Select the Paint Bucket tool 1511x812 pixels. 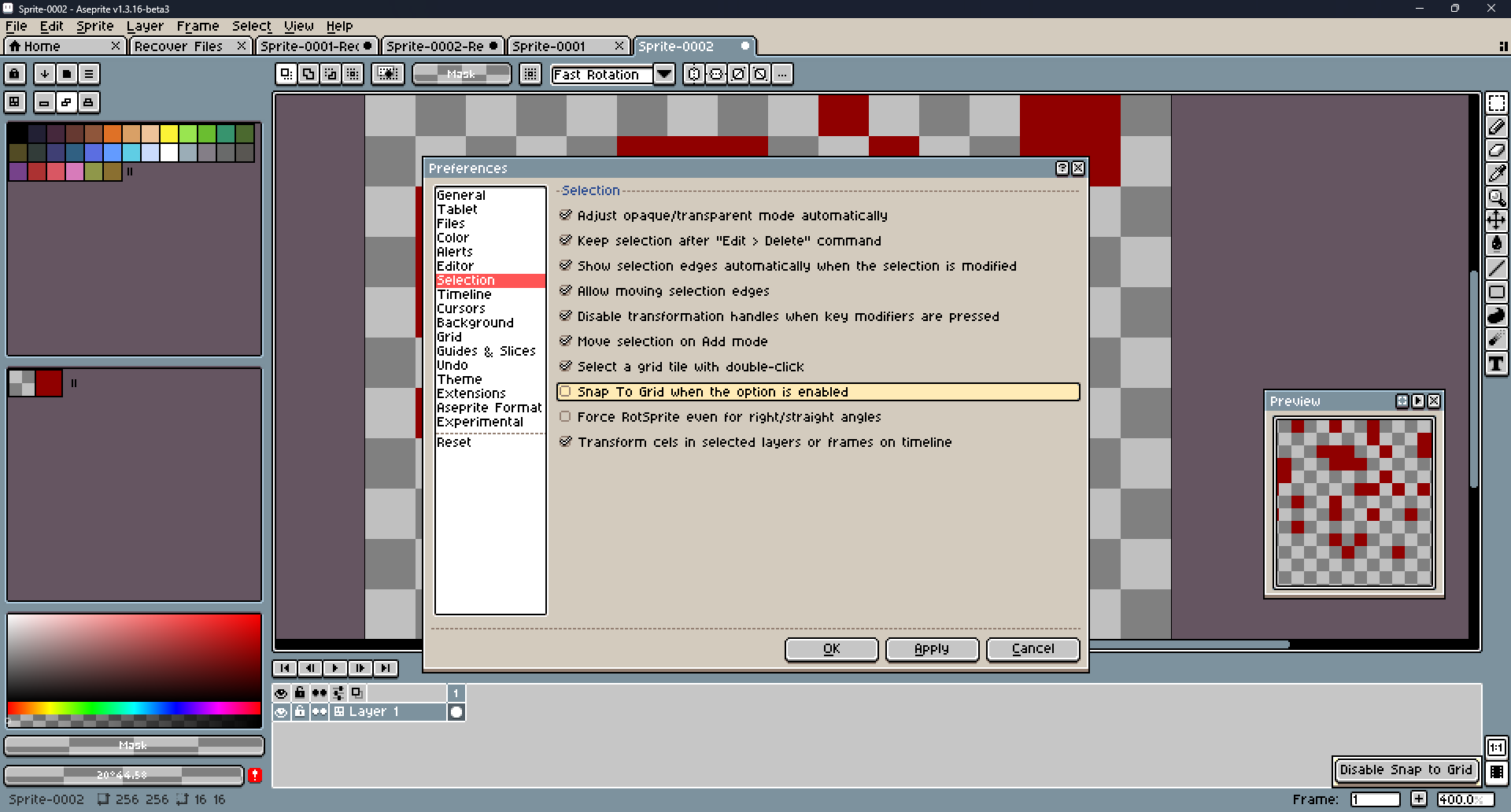point(1496,244)
